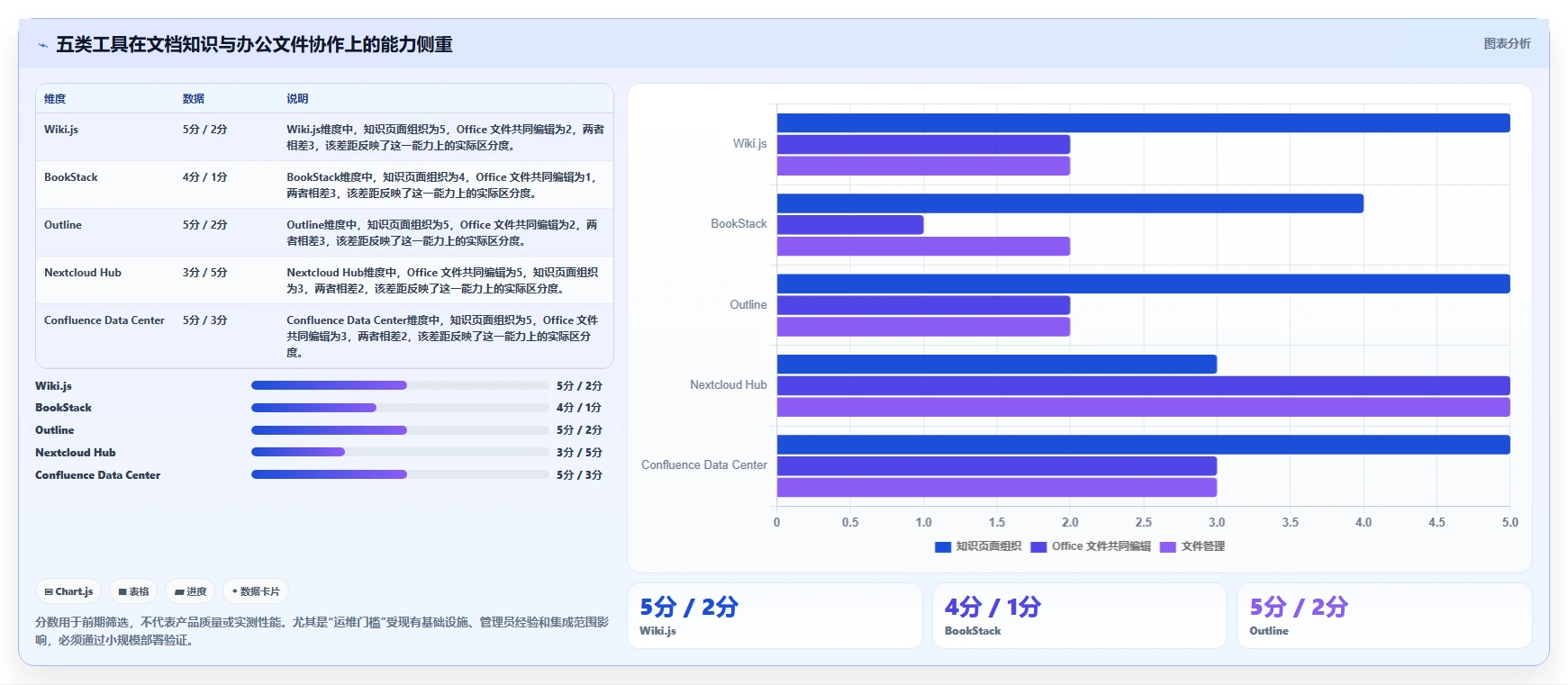Click the Wiki.js 知识页面组织 bar in chart
This screenshot has width=1568, height=685.
click(1143, 123)
